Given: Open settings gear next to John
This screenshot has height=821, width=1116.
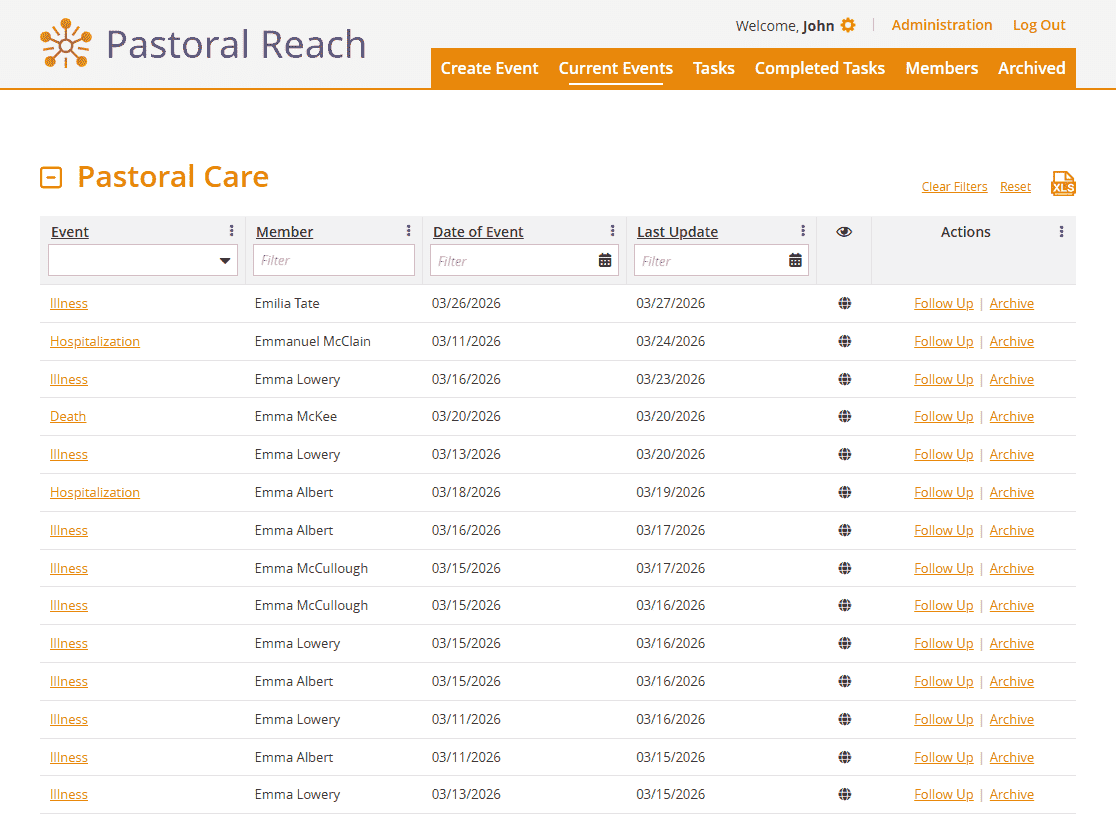Looking at the screenshot, I should point(848,25).
